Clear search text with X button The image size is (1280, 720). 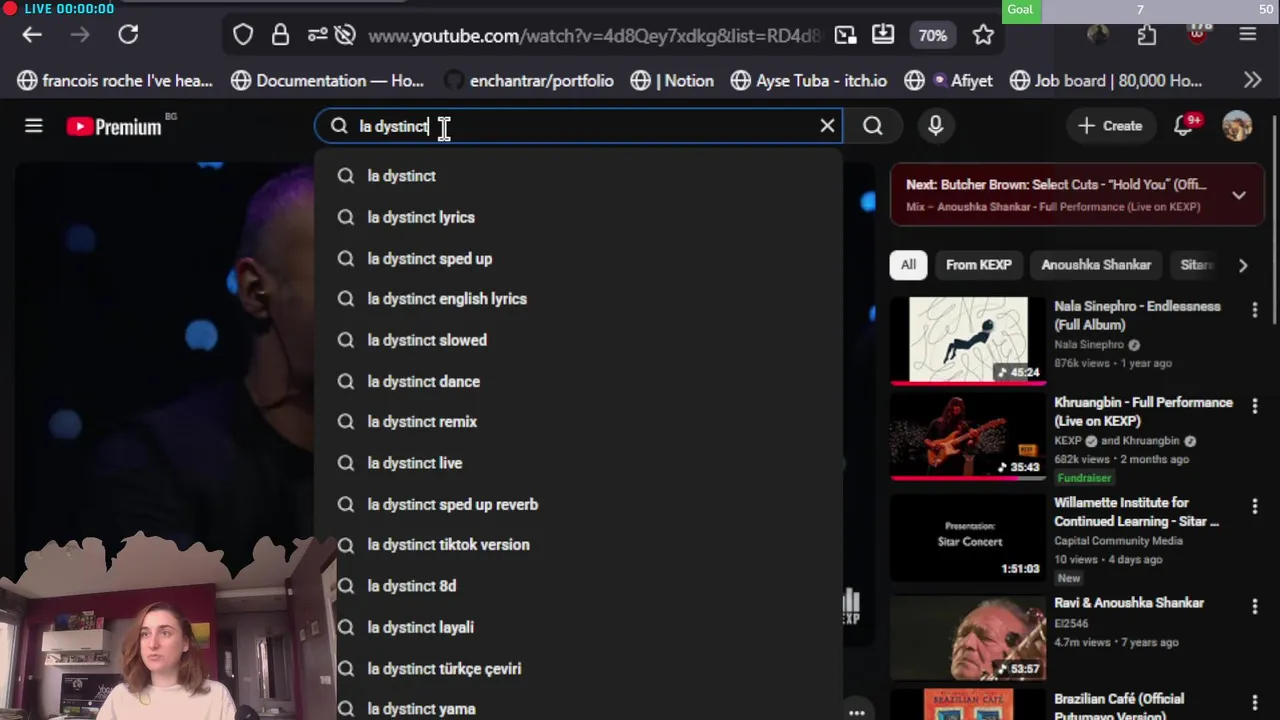[x=827, y=126]
